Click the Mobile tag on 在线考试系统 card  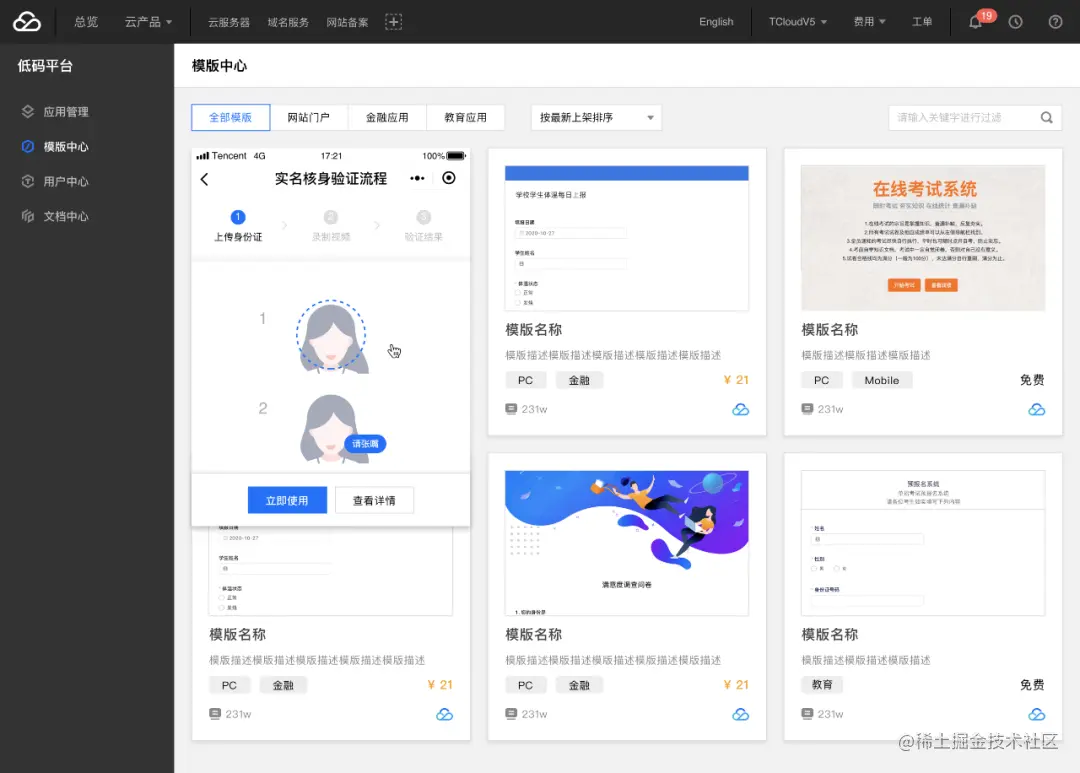tap(882, 380)
